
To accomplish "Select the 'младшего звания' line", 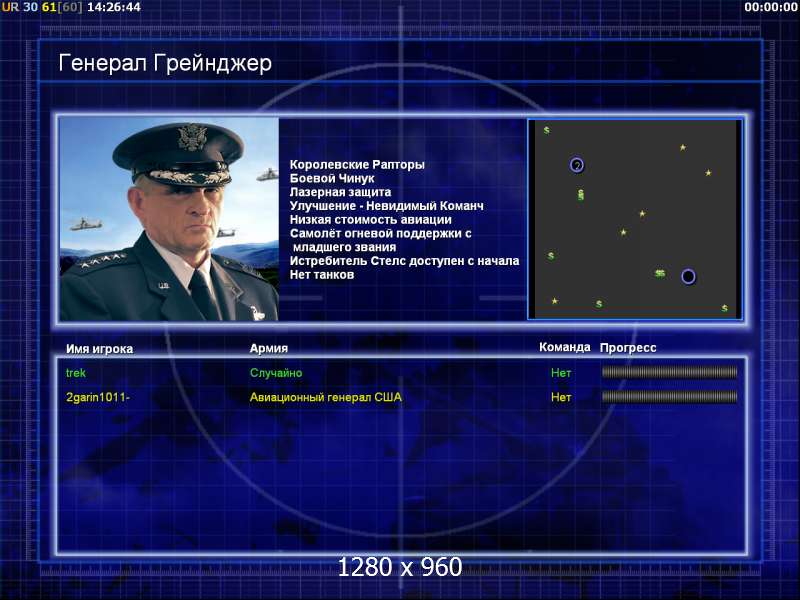I will click(x=344, y=247).
